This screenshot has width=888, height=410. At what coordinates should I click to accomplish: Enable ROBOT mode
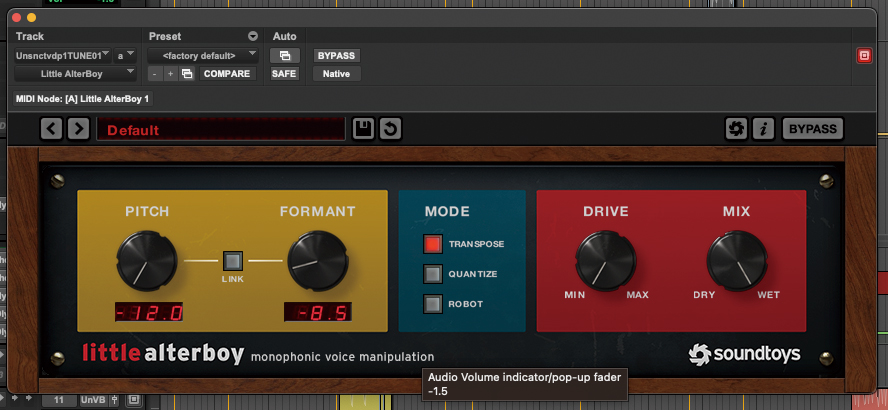pos(433,304)
